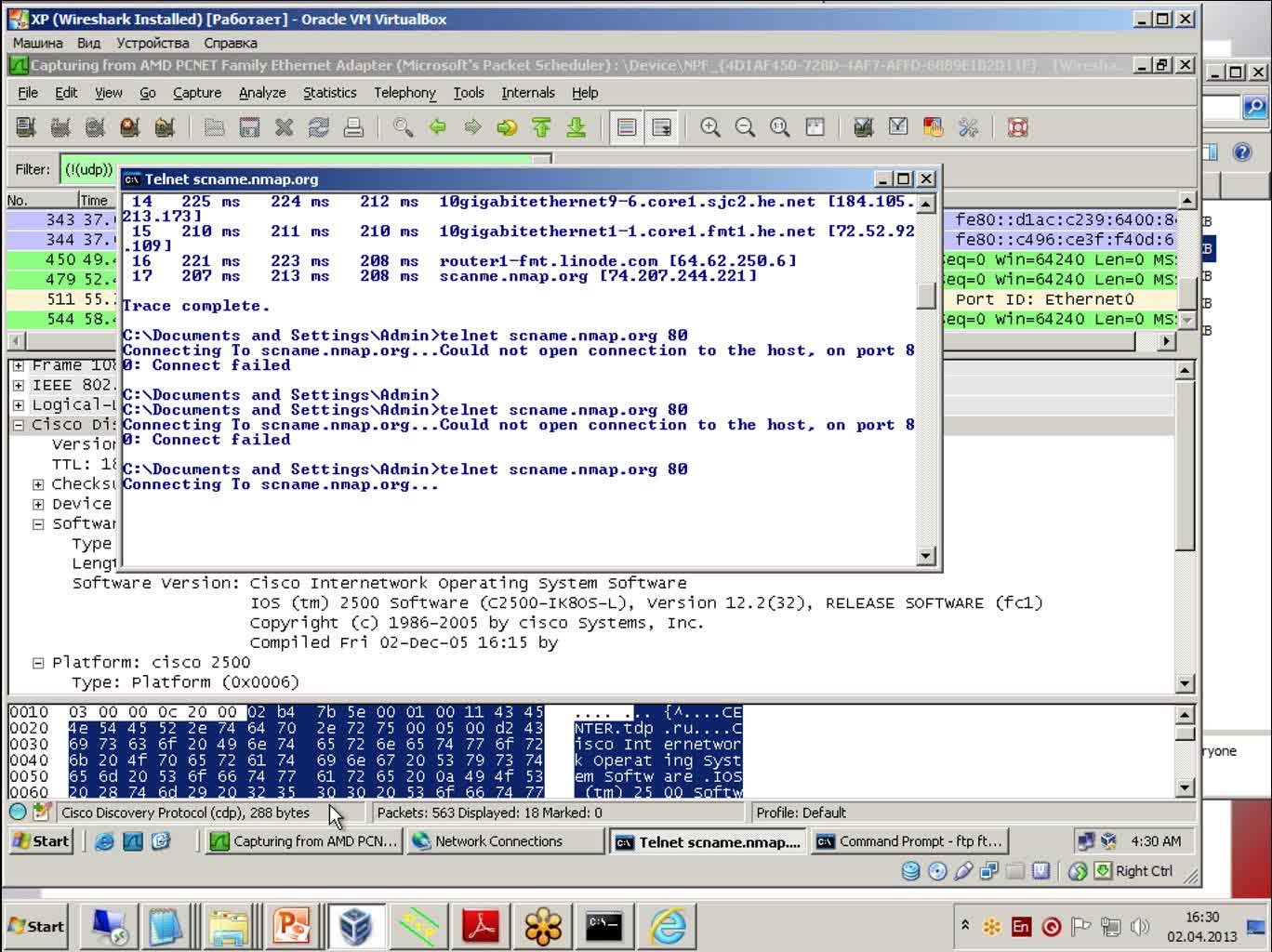1272x952 pixels.
Task: Click the Telnet window scroll-down arrow
Action: tap(925, 556)
